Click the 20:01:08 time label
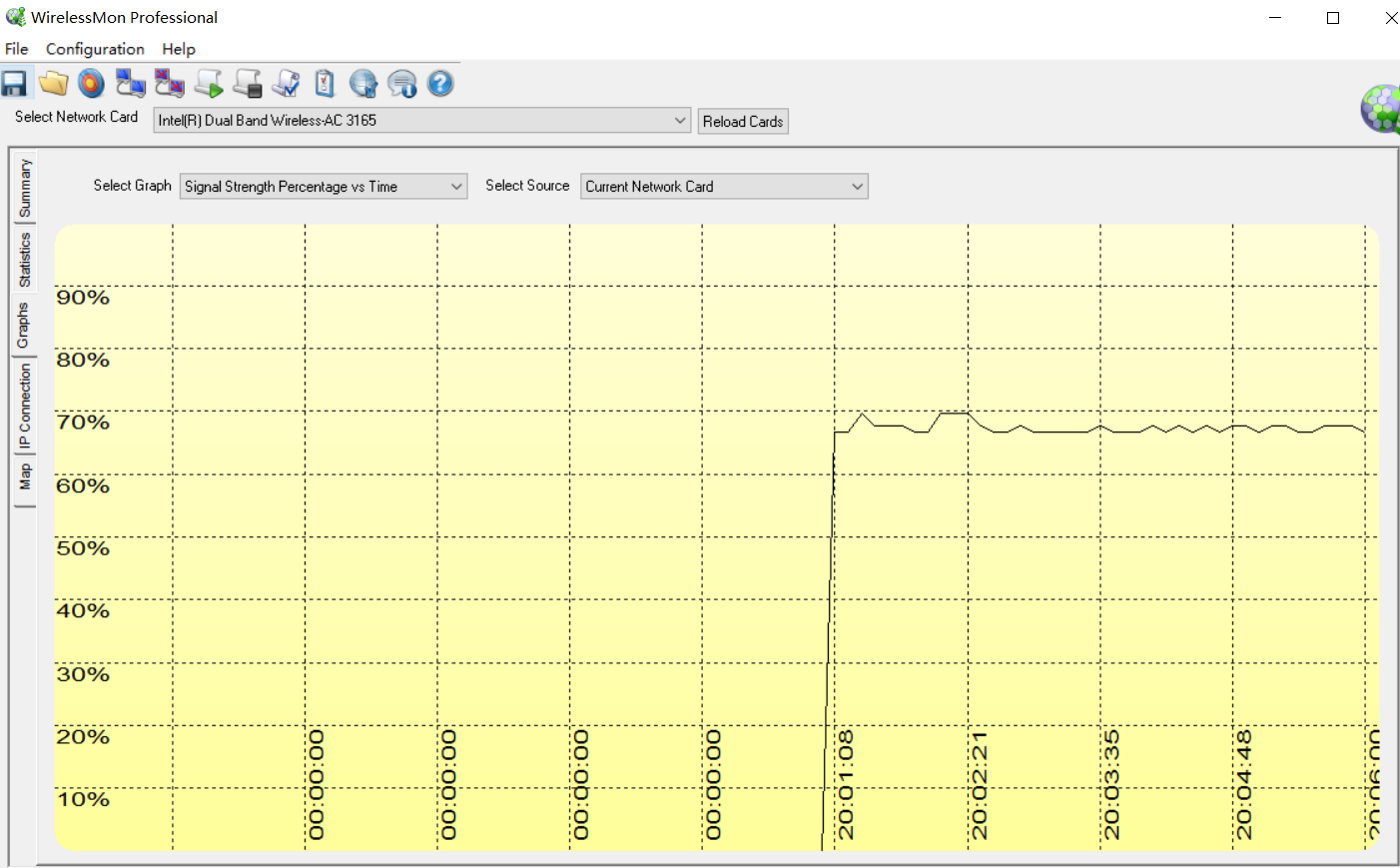Viewport: 1400px width, 868px height. pos(846,785)
